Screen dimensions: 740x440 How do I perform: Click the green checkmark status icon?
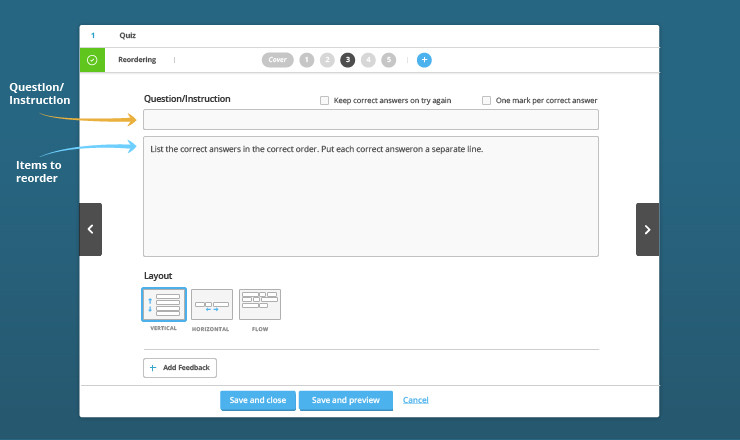[x=92, y=60]
